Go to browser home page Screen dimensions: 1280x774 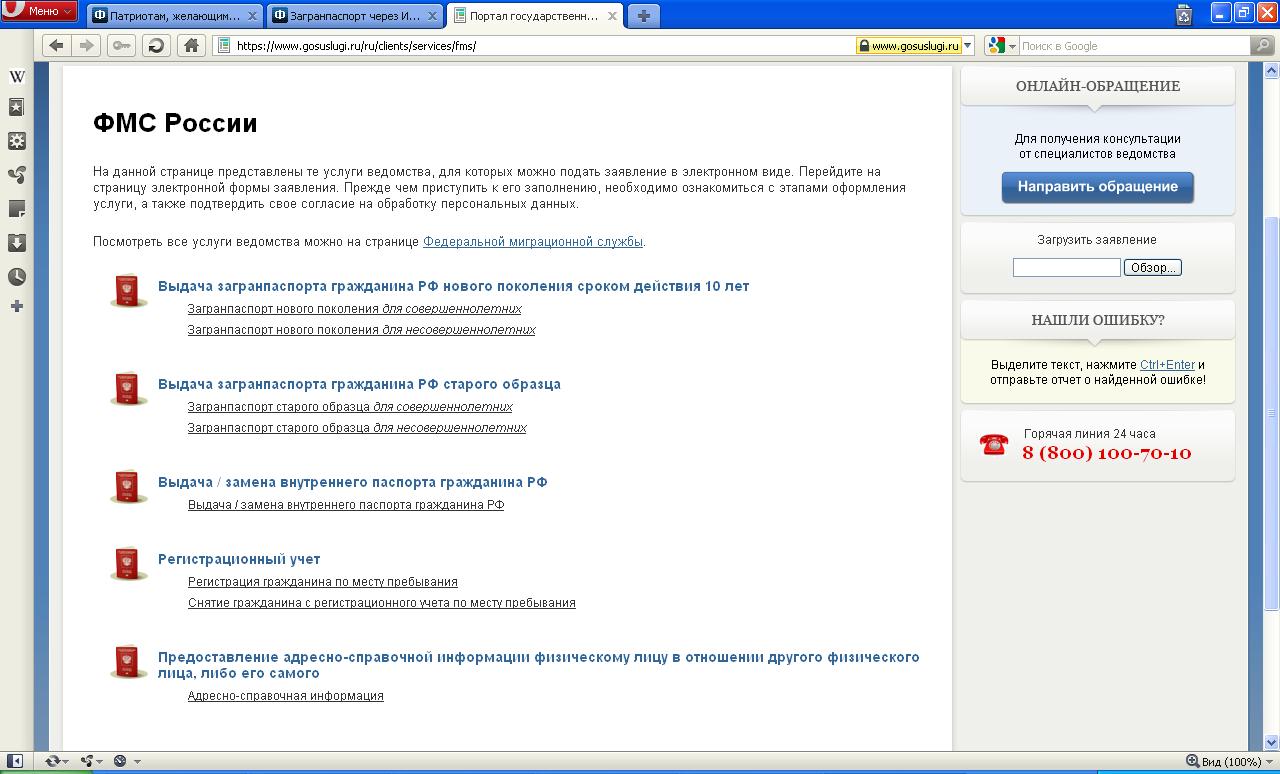tap(191, 45)
